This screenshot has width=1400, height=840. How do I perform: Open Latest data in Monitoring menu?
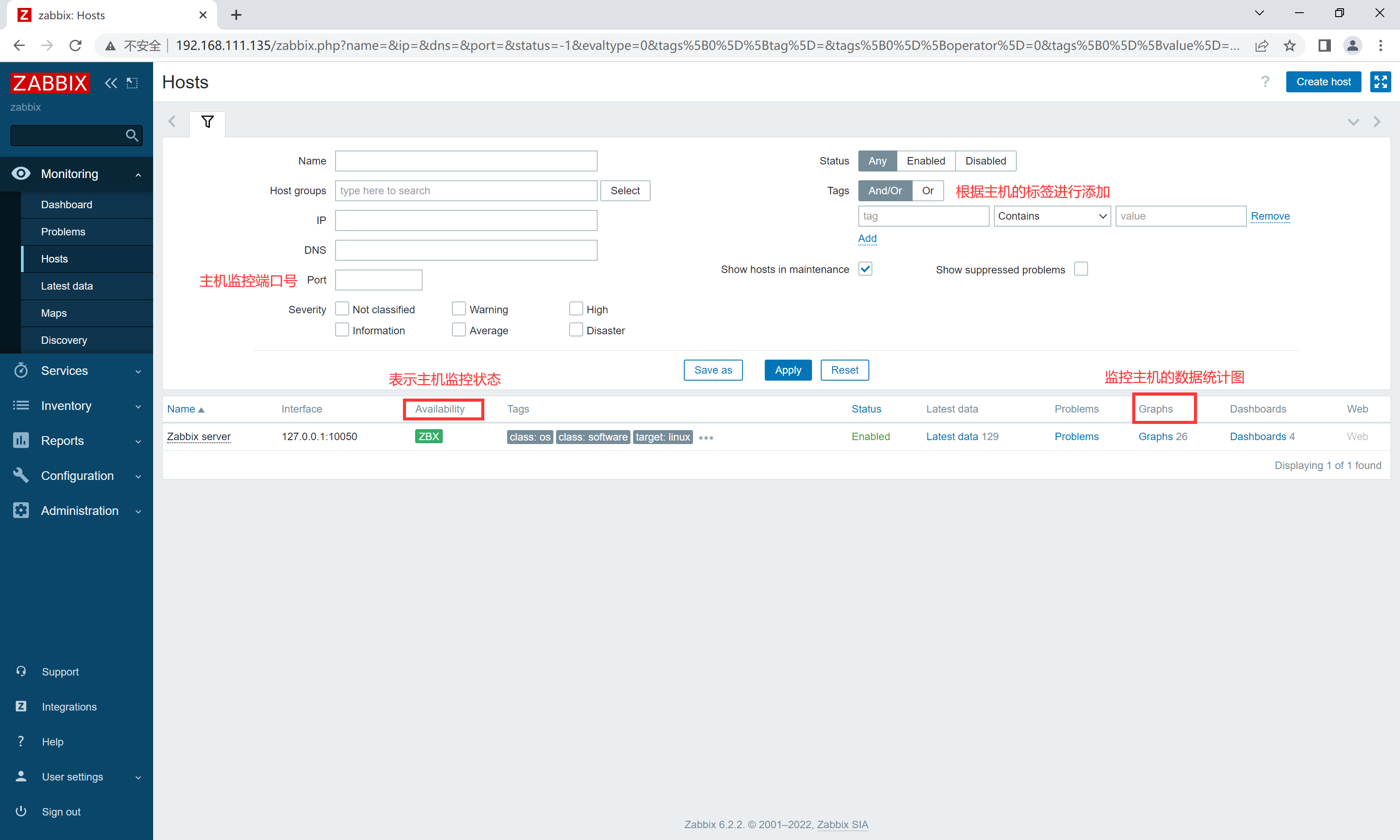pos(67,286)
